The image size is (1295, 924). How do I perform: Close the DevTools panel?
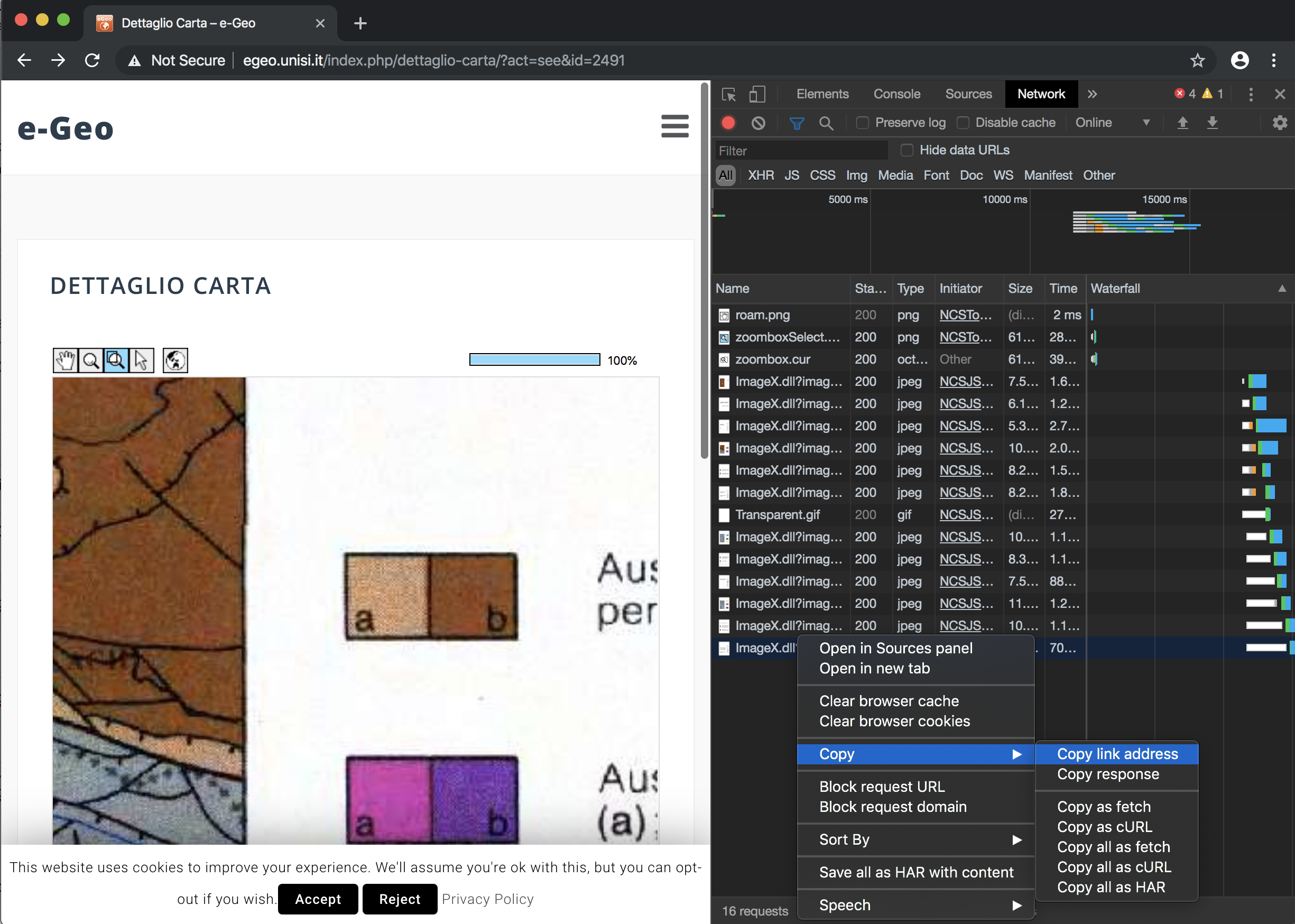[1280, 95]
